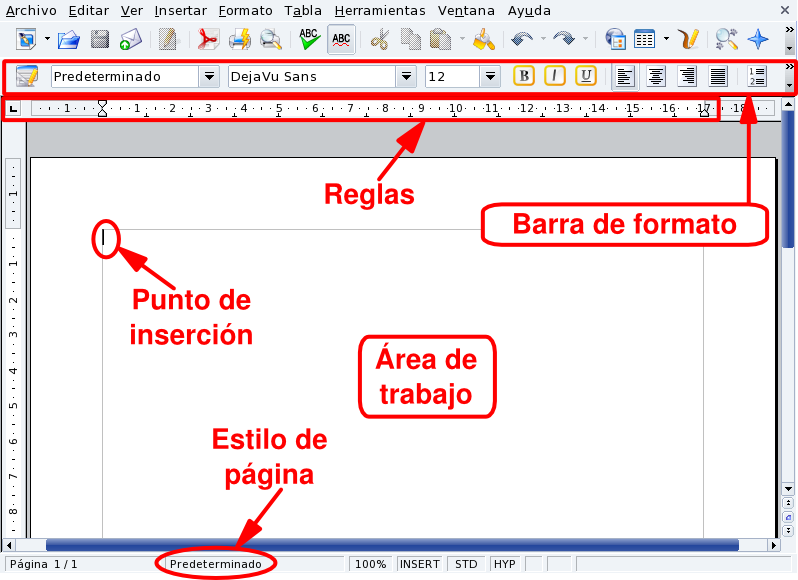The height and width of the screenshot is (580, 798).
Task: Click the Paste clipboard icon
Action: coord(441,39)
